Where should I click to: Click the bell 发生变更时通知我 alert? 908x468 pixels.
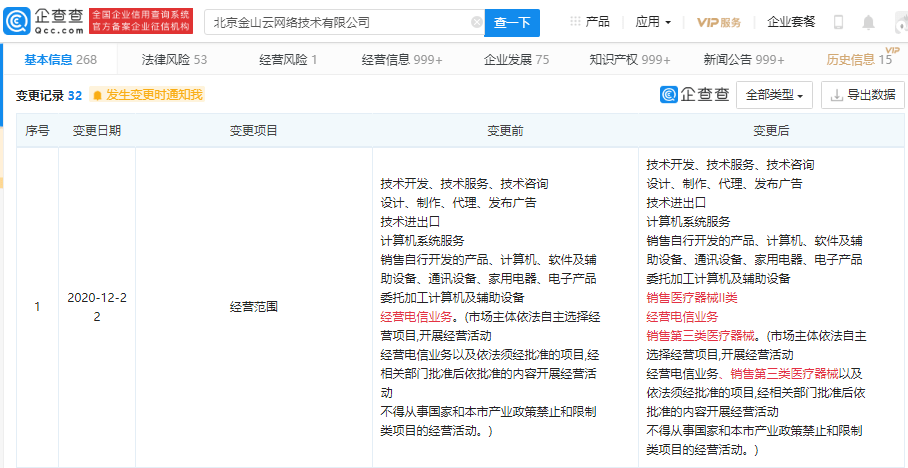(x=147, y=96)
